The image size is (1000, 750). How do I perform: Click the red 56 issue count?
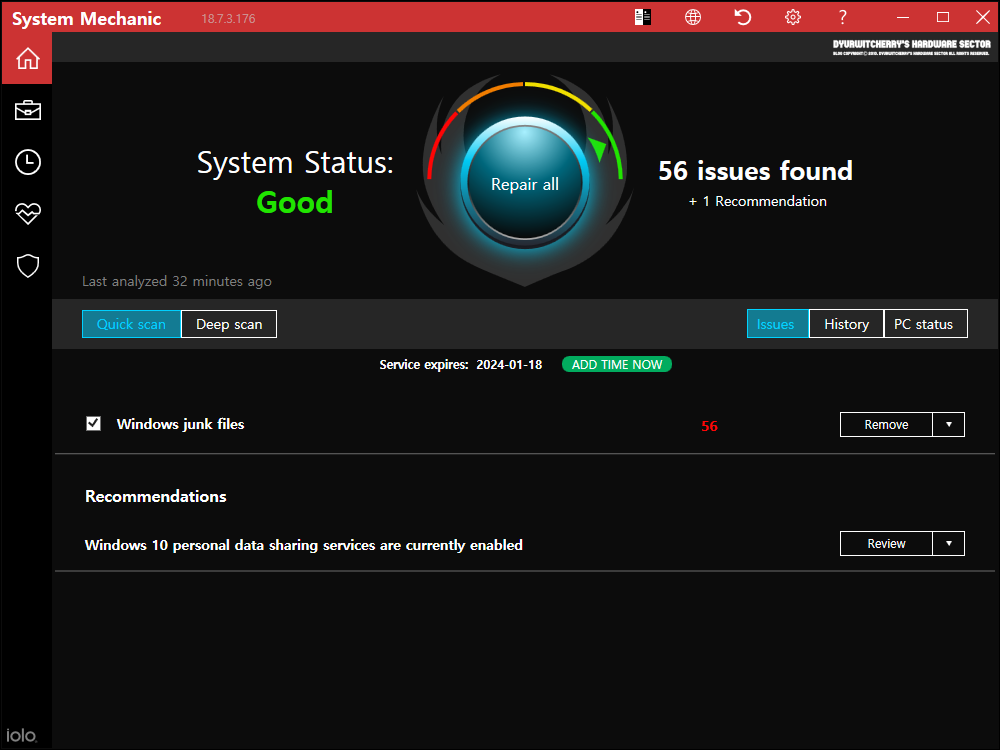709,426
